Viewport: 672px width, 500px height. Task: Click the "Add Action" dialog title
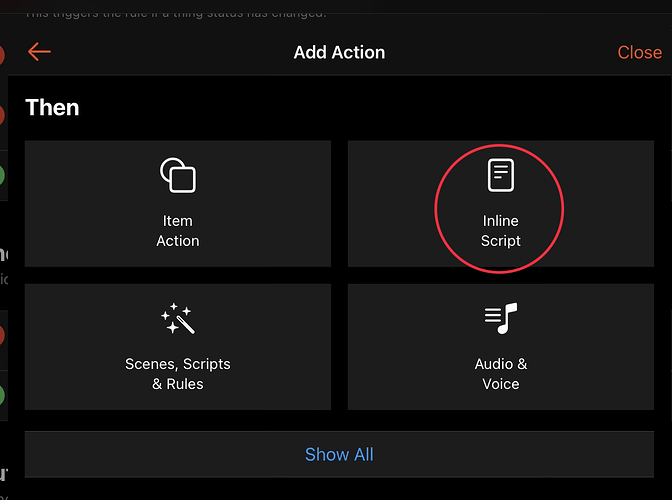click(x=339, y=53)
